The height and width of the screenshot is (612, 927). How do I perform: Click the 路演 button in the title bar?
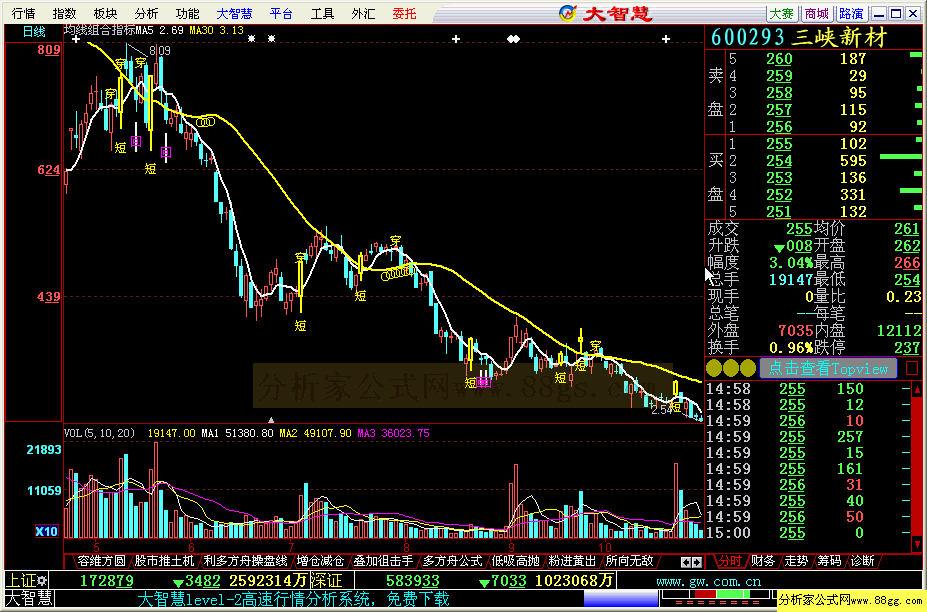point(851,13)
